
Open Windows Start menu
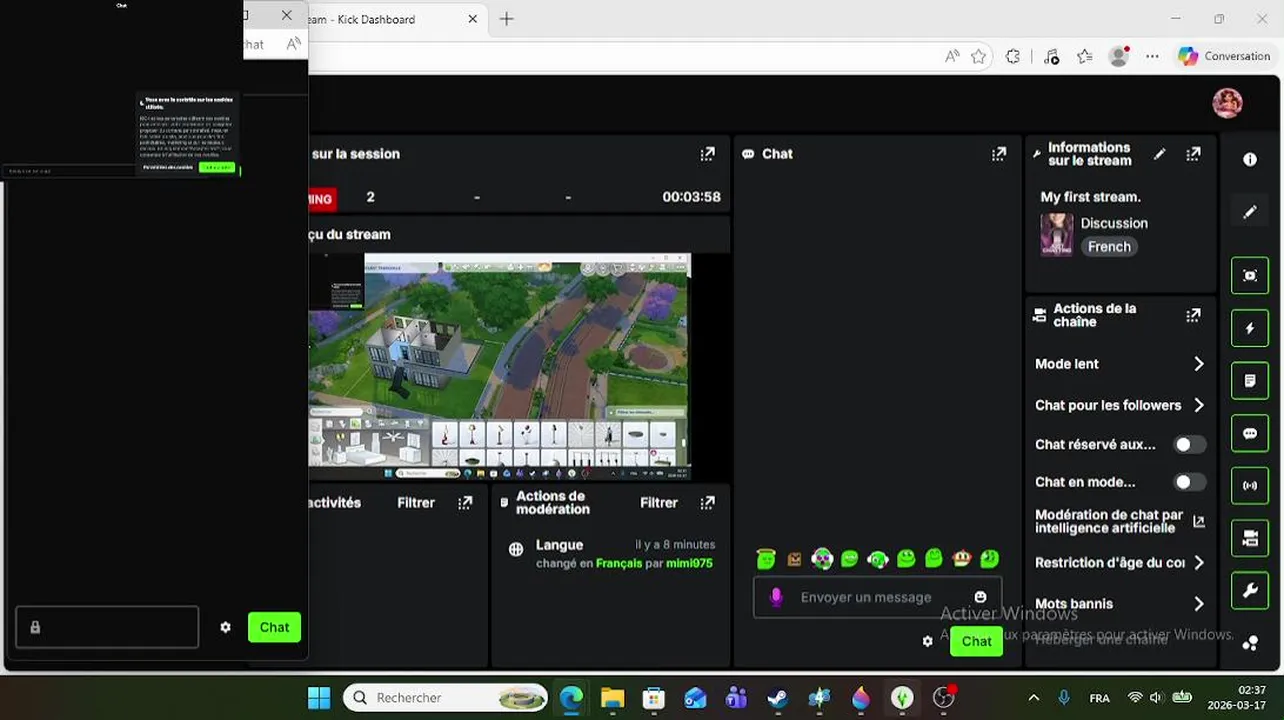point(319,698)
